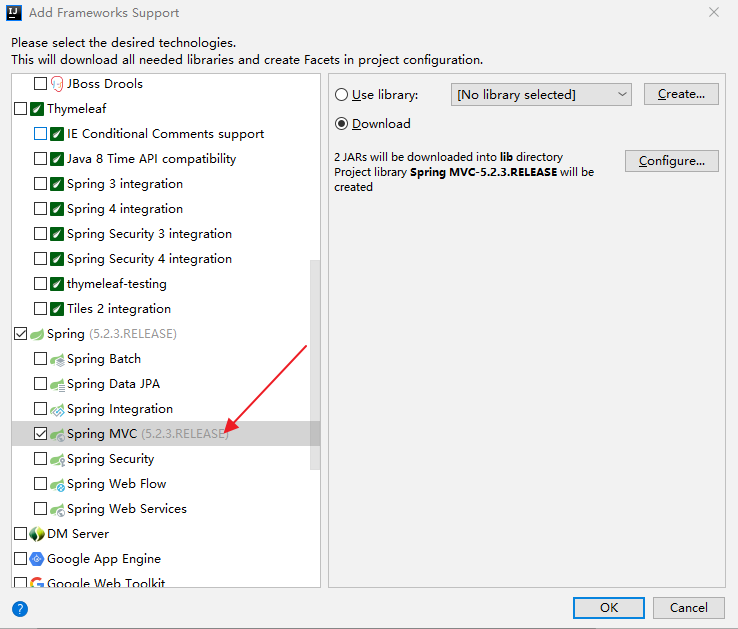Open the help question mark icon
The image size is (738, 629).
[x=20, y=609]
